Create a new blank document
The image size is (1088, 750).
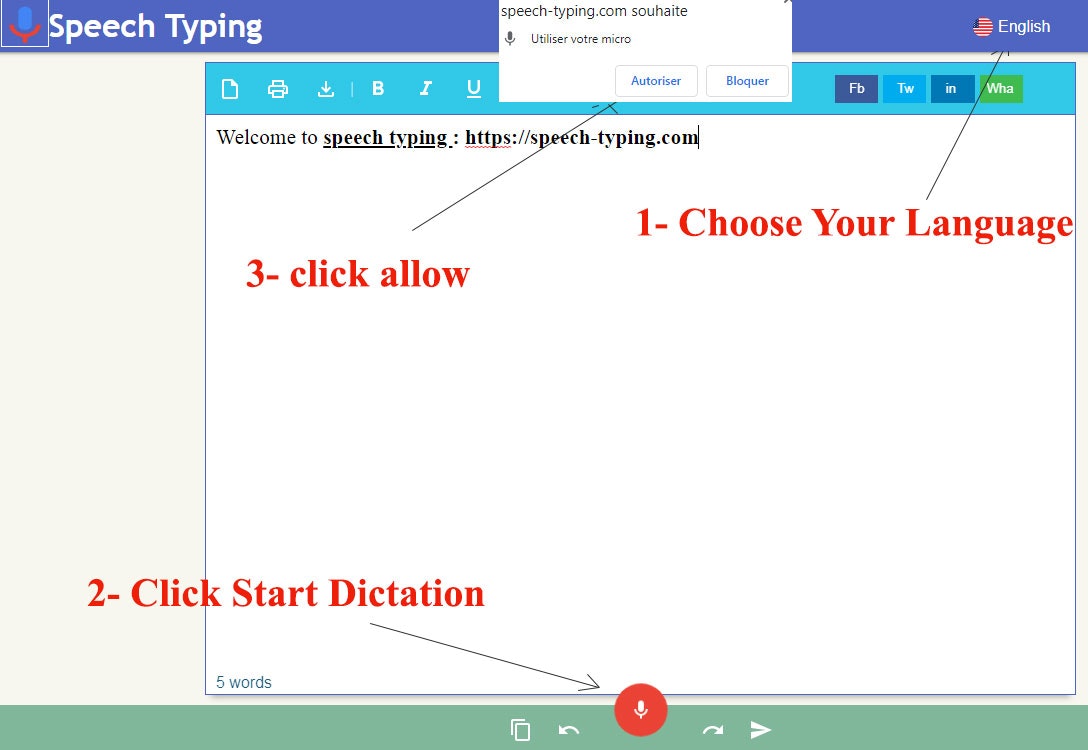[230, 89]
